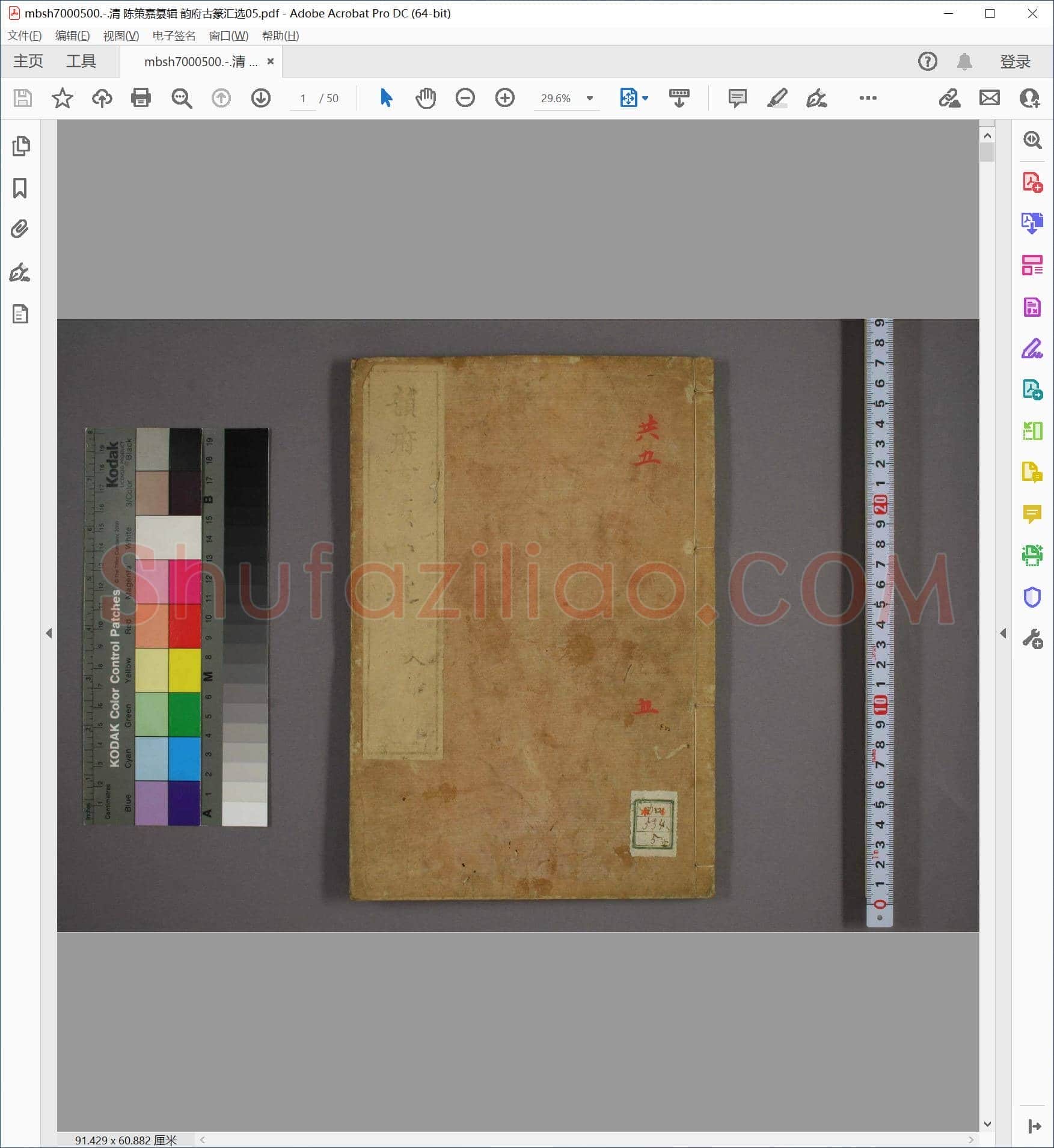
Task: Click the Print file icon
Action: point(141,98)
